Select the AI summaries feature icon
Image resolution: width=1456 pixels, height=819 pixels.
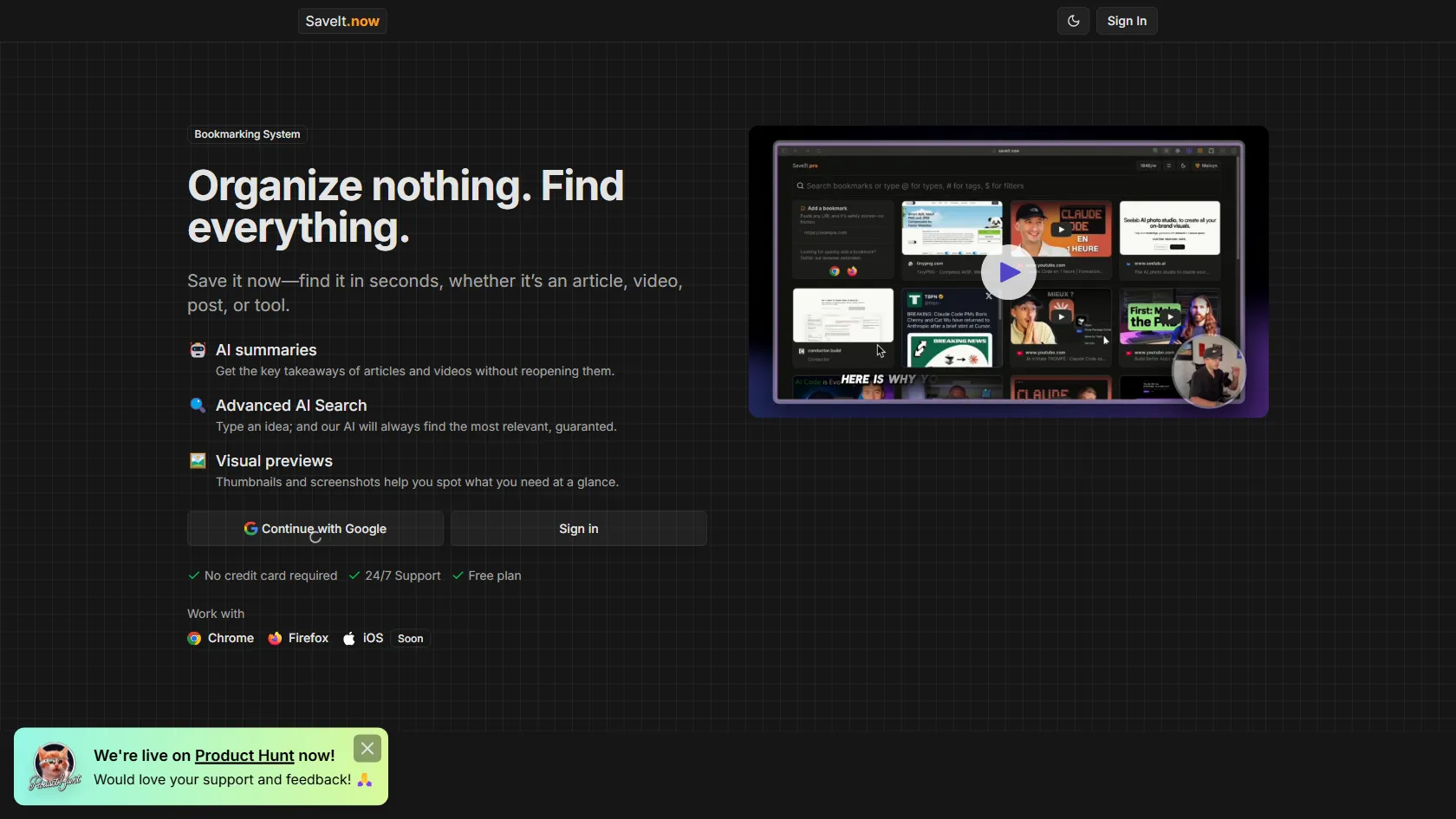198,350
